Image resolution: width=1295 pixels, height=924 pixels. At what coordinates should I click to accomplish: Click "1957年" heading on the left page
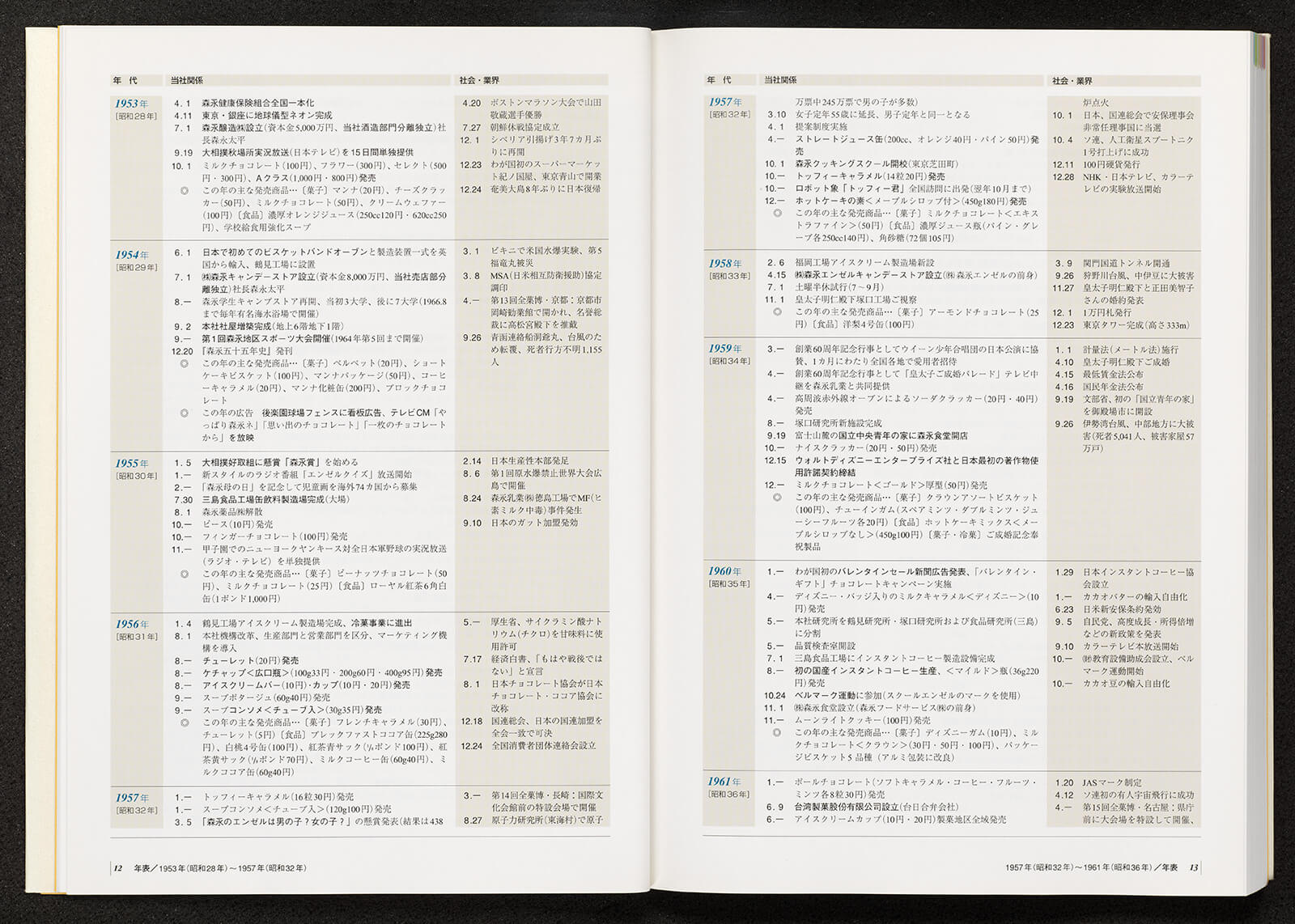[131, 797]
